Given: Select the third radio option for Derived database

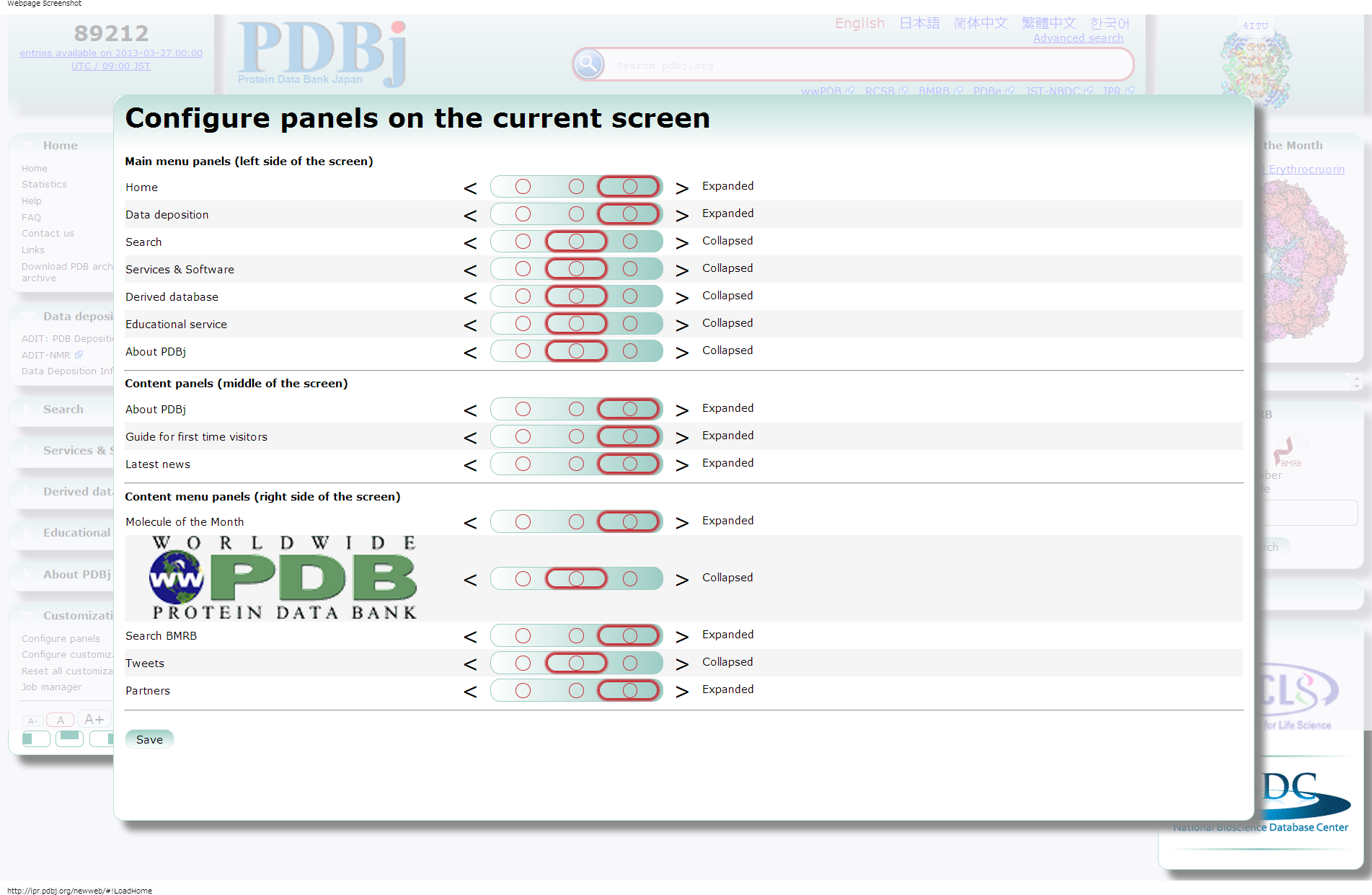Looking at the screenshot, I should [630, 296].
